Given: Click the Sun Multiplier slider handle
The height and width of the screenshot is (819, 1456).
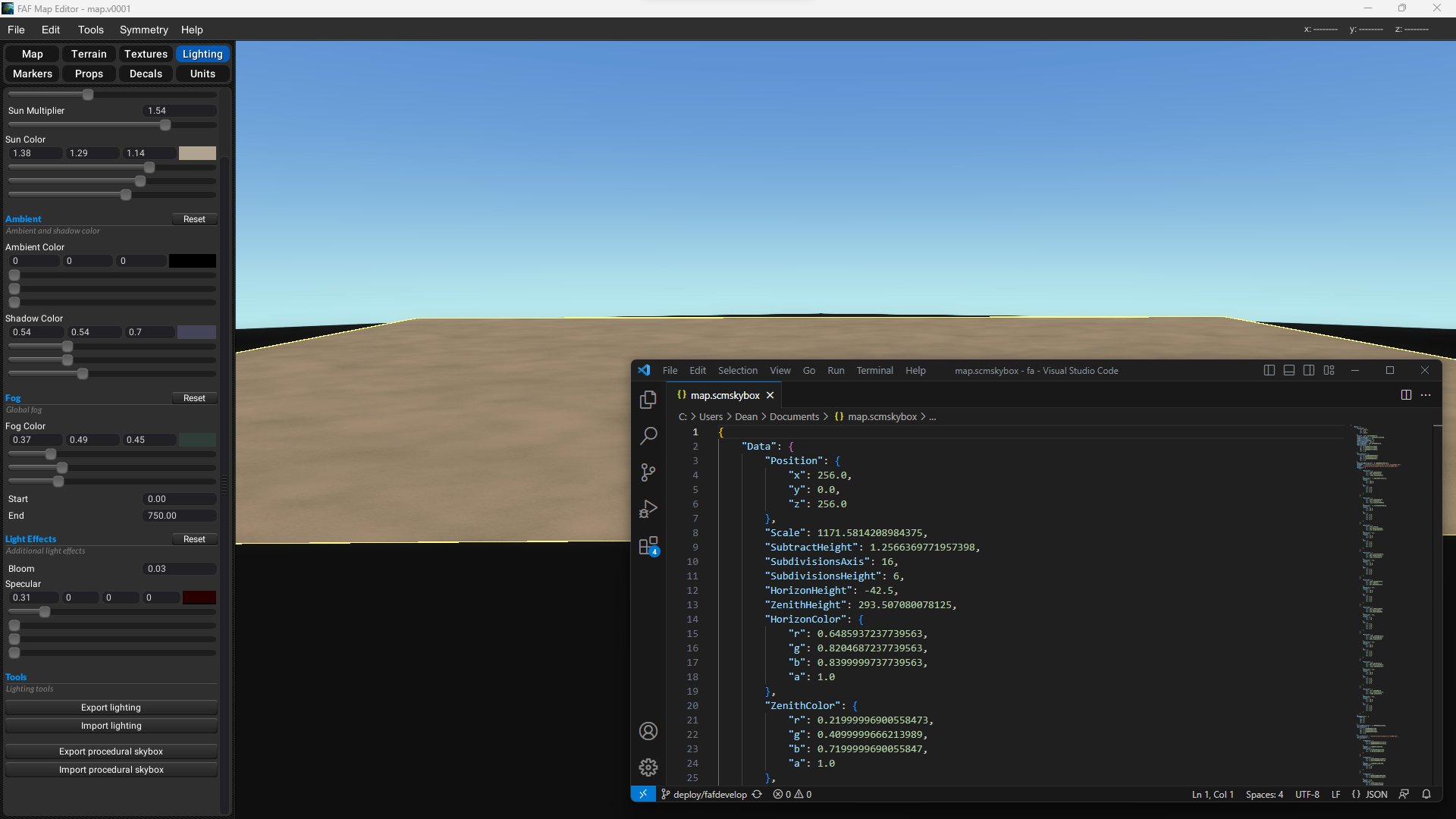Looking at the screenshot, I should click(x=165, y=125).
